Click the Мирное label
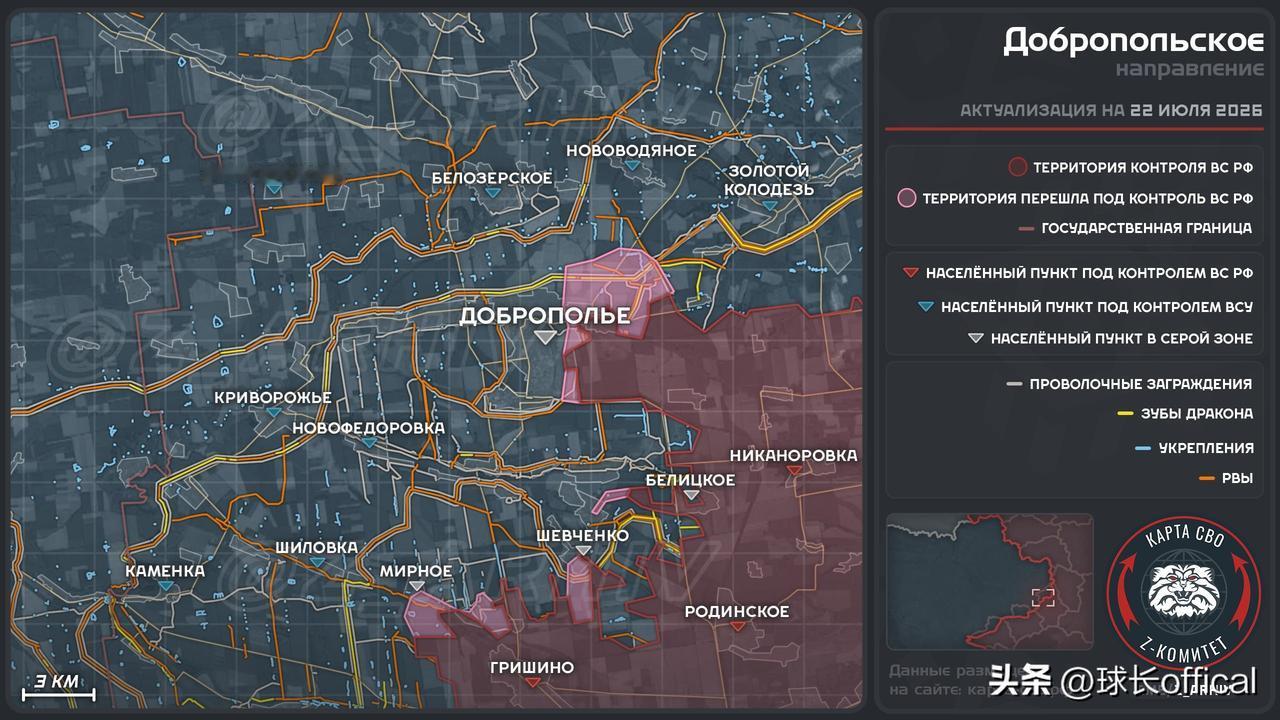This screenshot has width=1280, height=720. [416, 571]
